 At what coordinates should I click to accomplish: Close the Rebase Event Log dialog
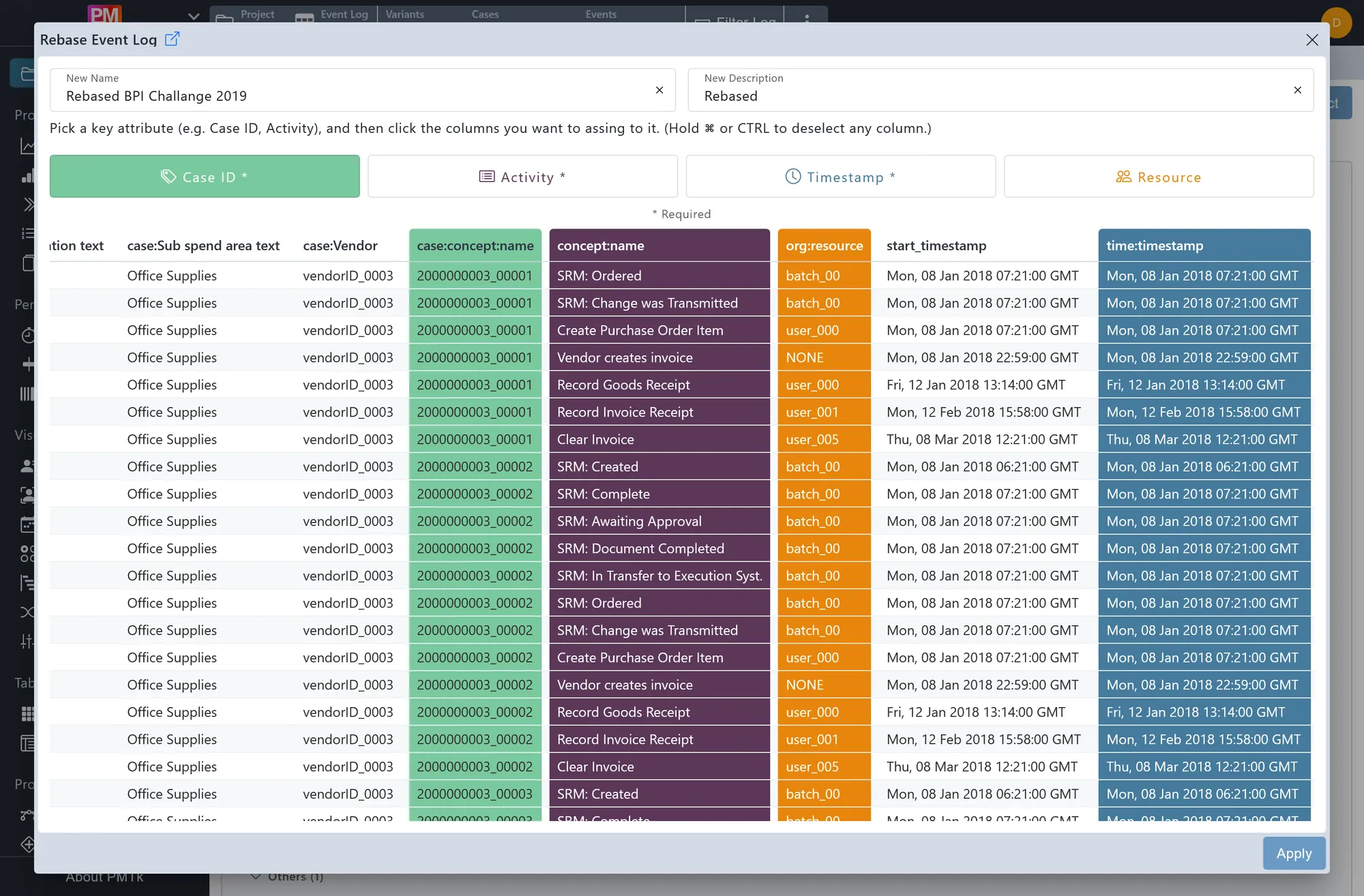point(1311,40)
